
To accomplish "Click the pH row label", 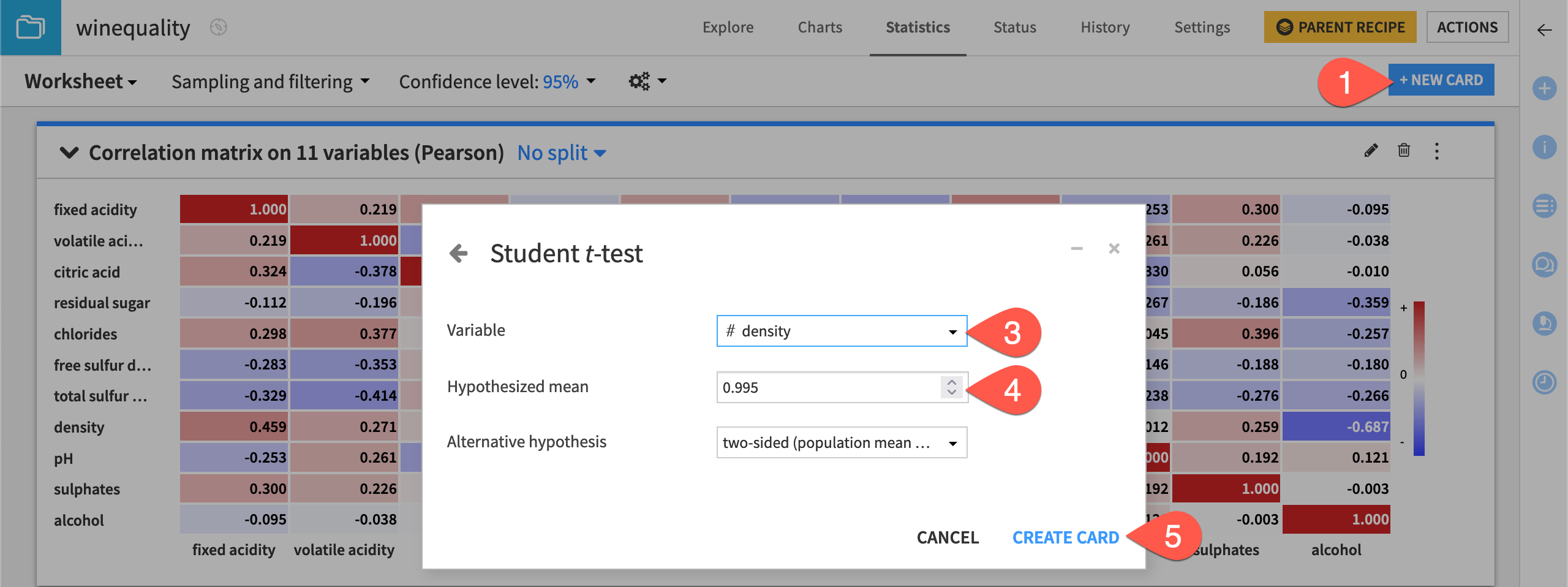I will (x=63, y=458).
